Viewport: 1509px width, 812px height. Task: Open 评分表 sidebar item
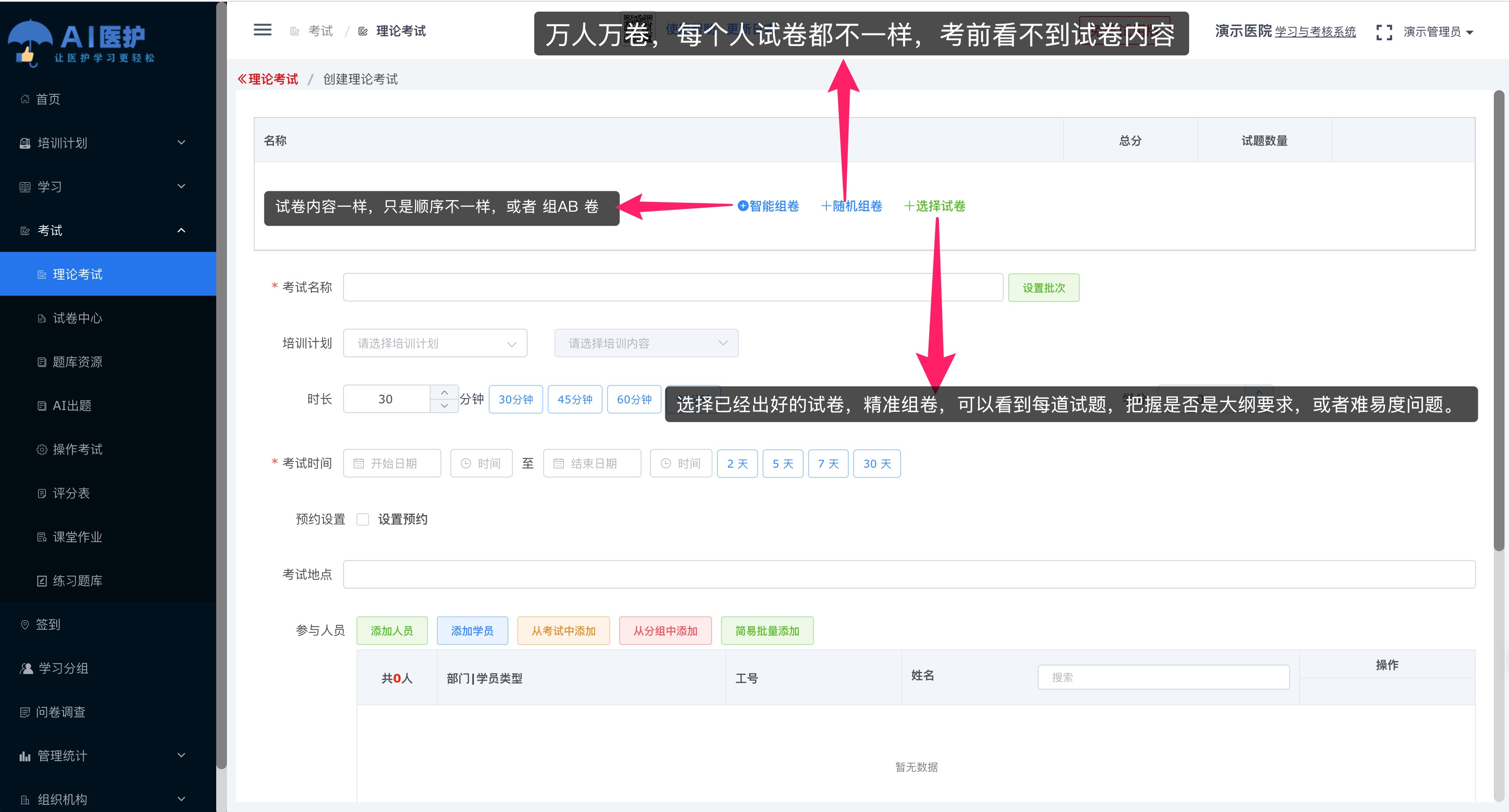(109, 493)
